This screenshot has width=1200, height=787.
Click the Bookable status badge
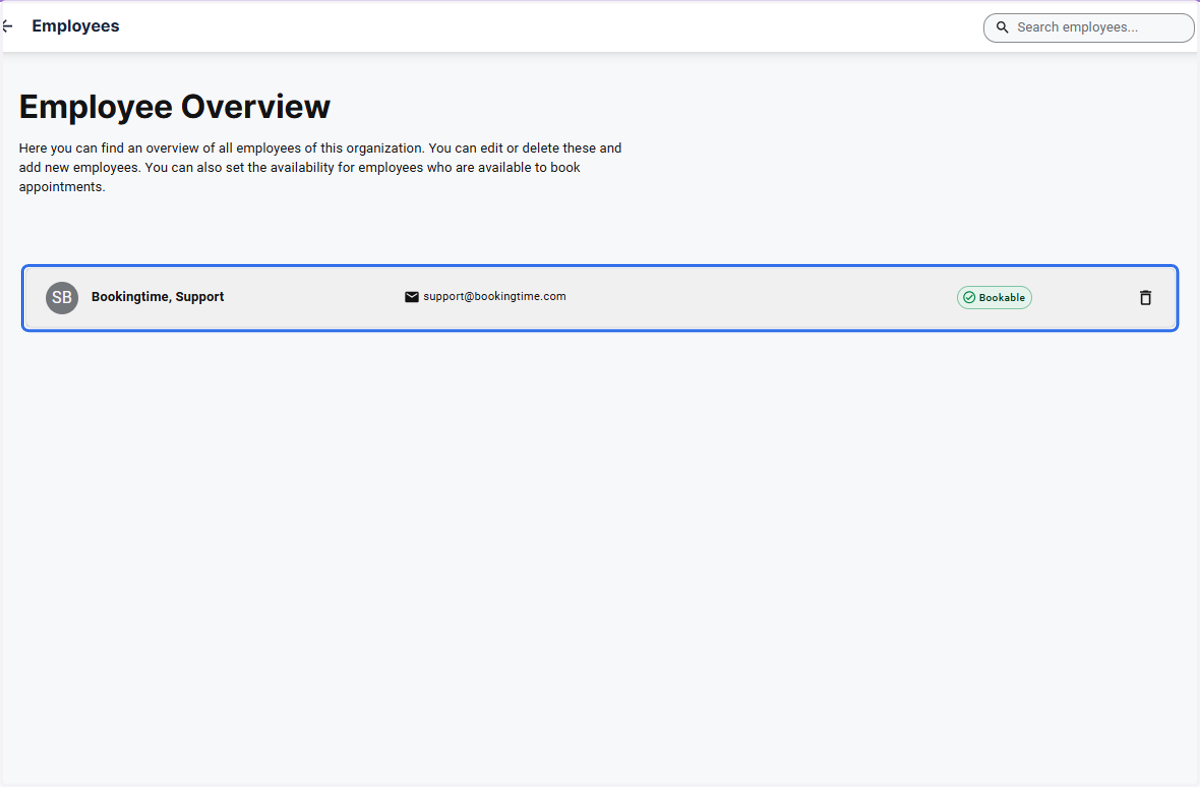coord(994,297)
